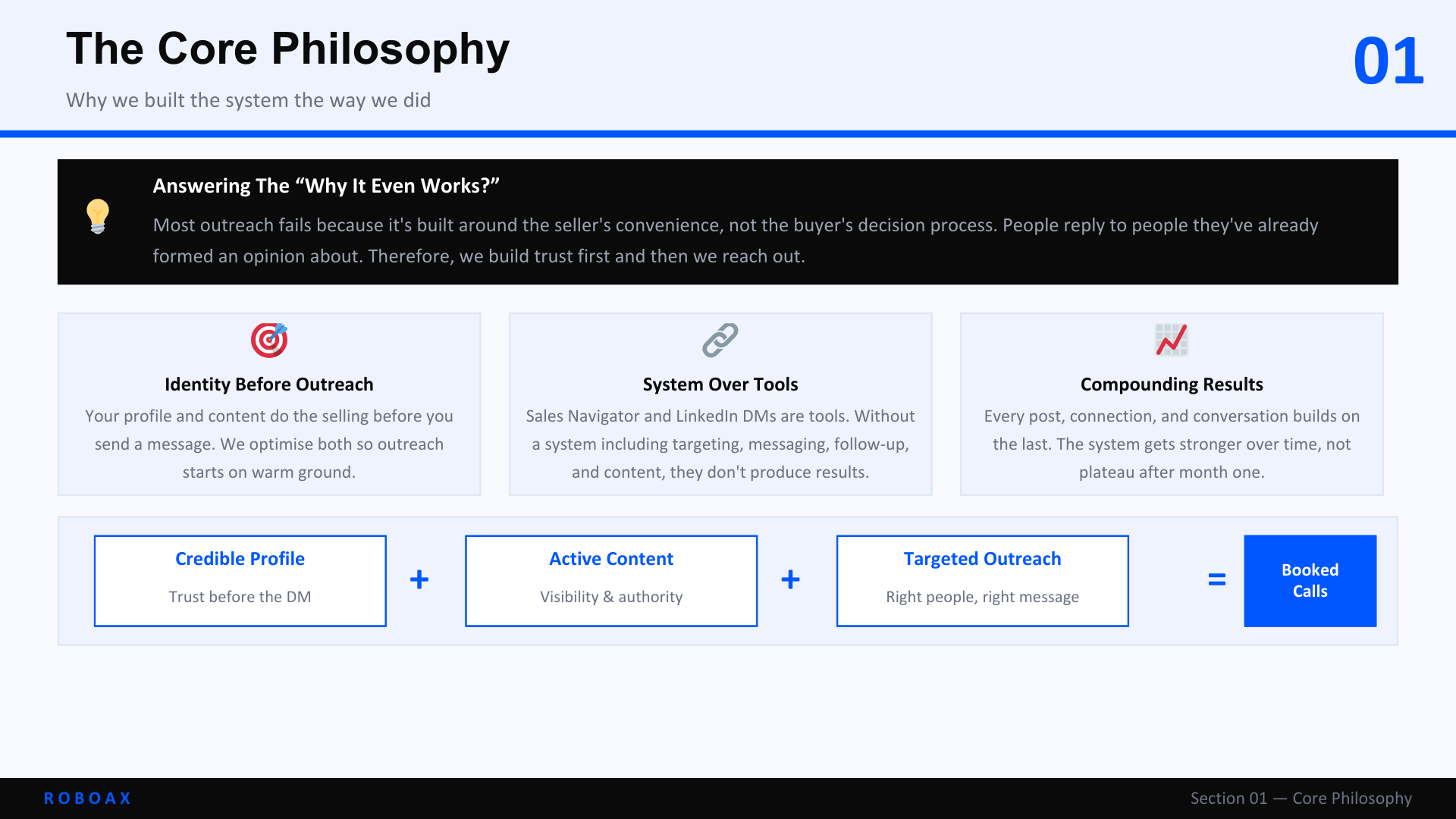Click the first plus sign after Credible Profile
Viewport: 1456px width, 819px height.
[419, 580]
